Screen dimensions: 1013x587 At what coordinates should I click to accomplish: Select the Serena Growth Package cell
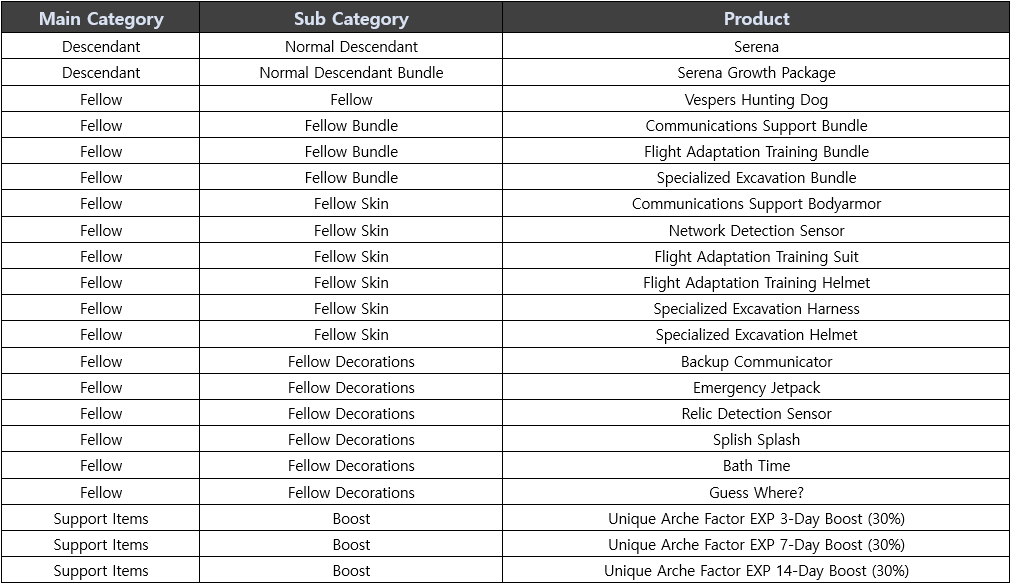pyautogui.click(x=756, y=73)
